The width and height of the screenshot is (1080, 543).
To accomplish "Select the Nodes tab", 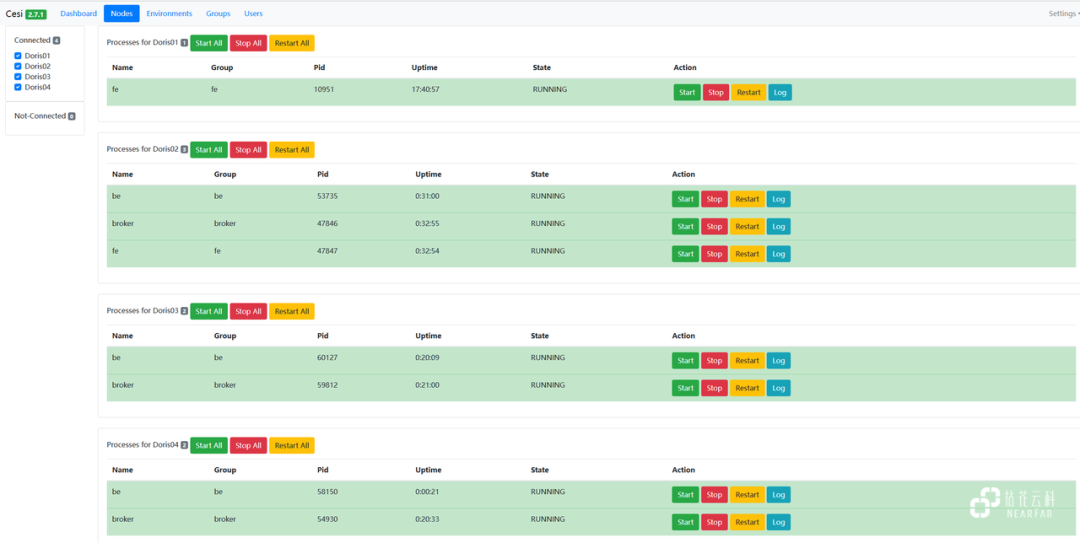I will (122, 14).
